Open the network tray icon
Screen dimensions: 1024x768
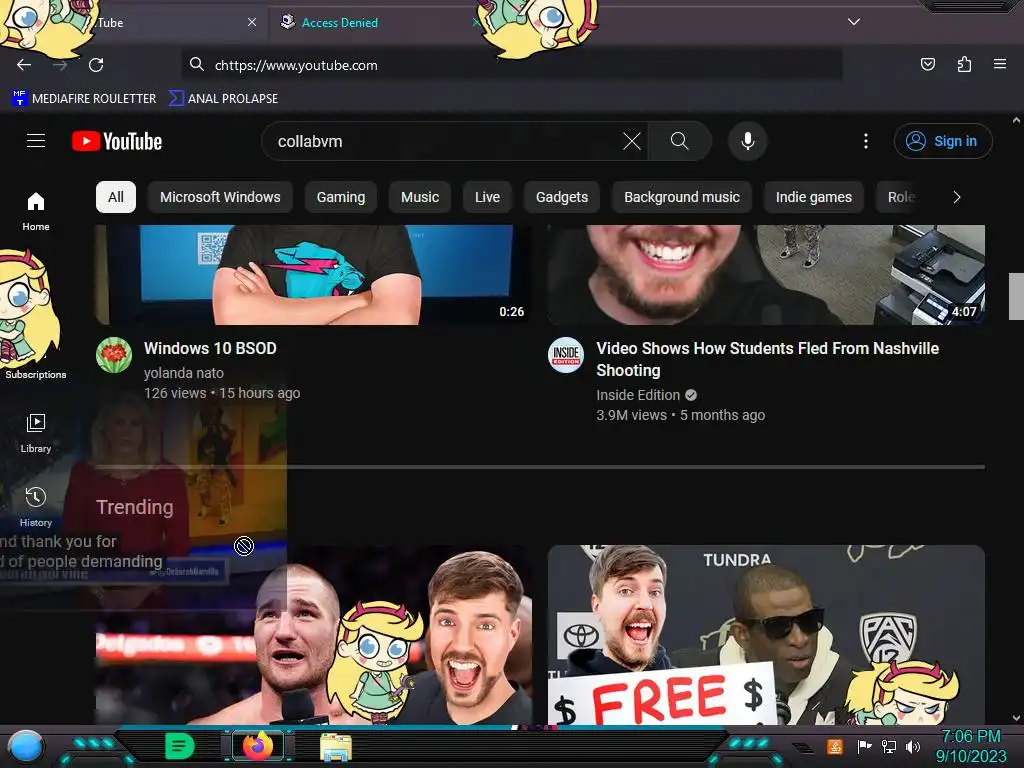coord(888,746)
